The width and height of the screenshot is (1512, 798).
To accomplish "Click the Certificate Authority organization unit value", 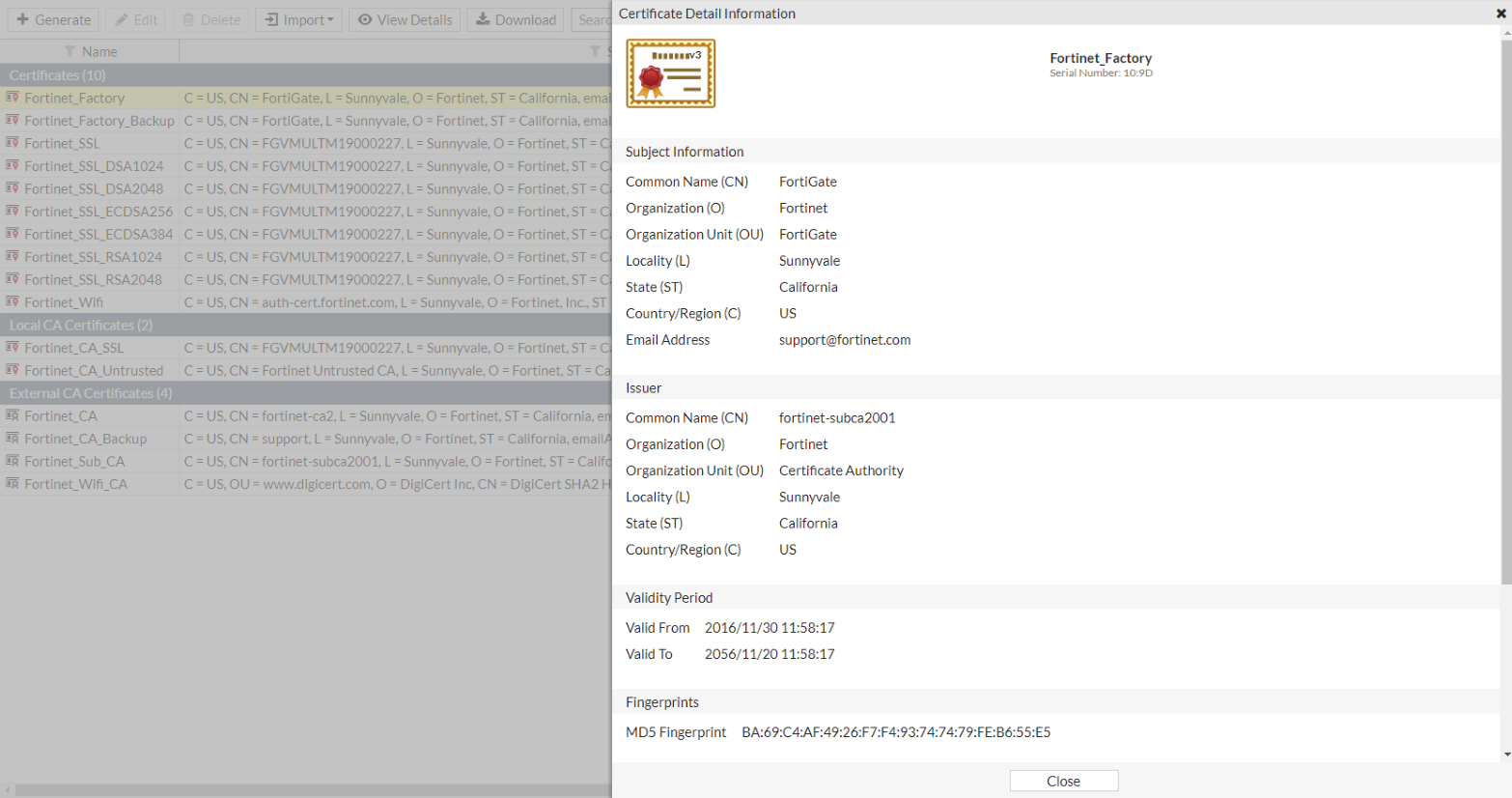I will coord(841,470).
